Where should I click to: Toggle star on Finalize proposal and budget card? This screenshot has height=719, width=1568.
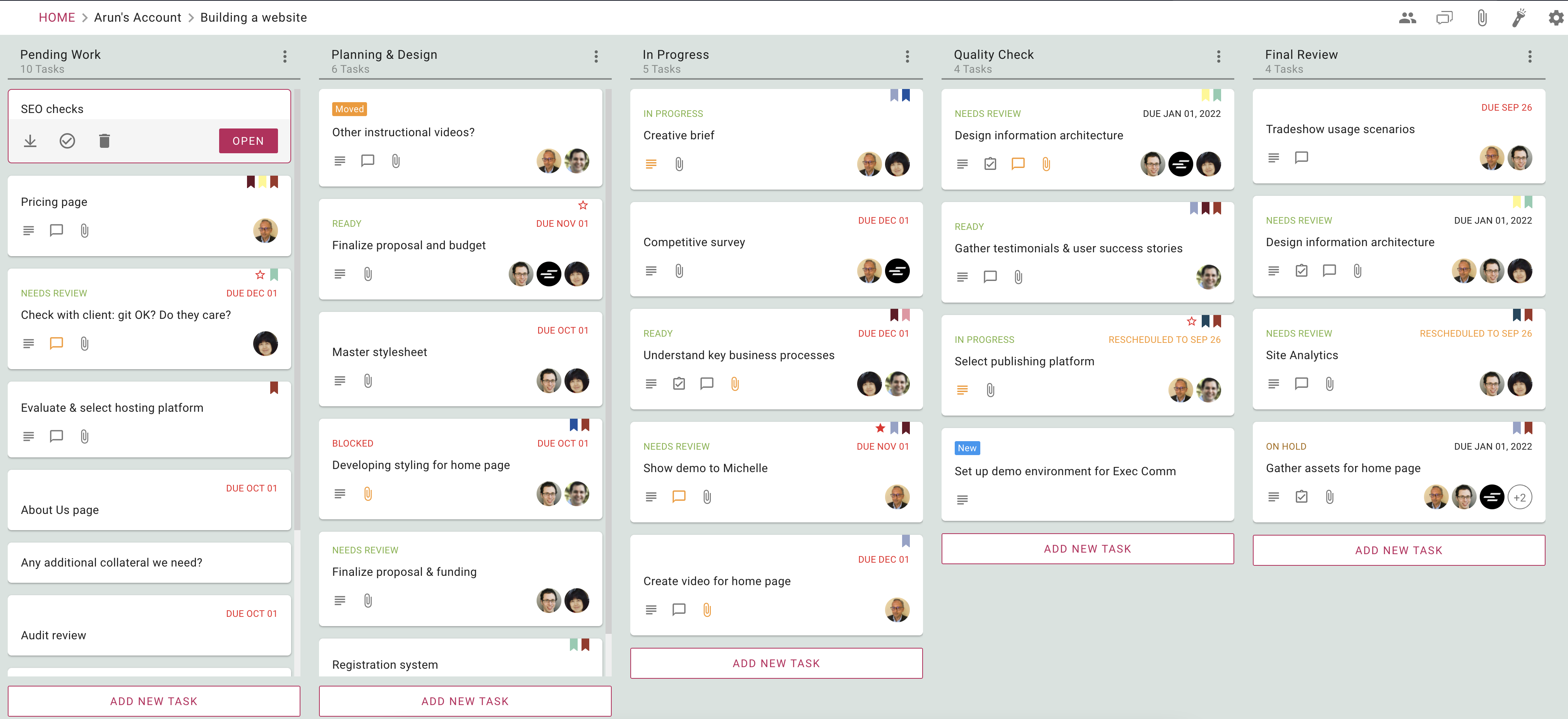(583, 205)
